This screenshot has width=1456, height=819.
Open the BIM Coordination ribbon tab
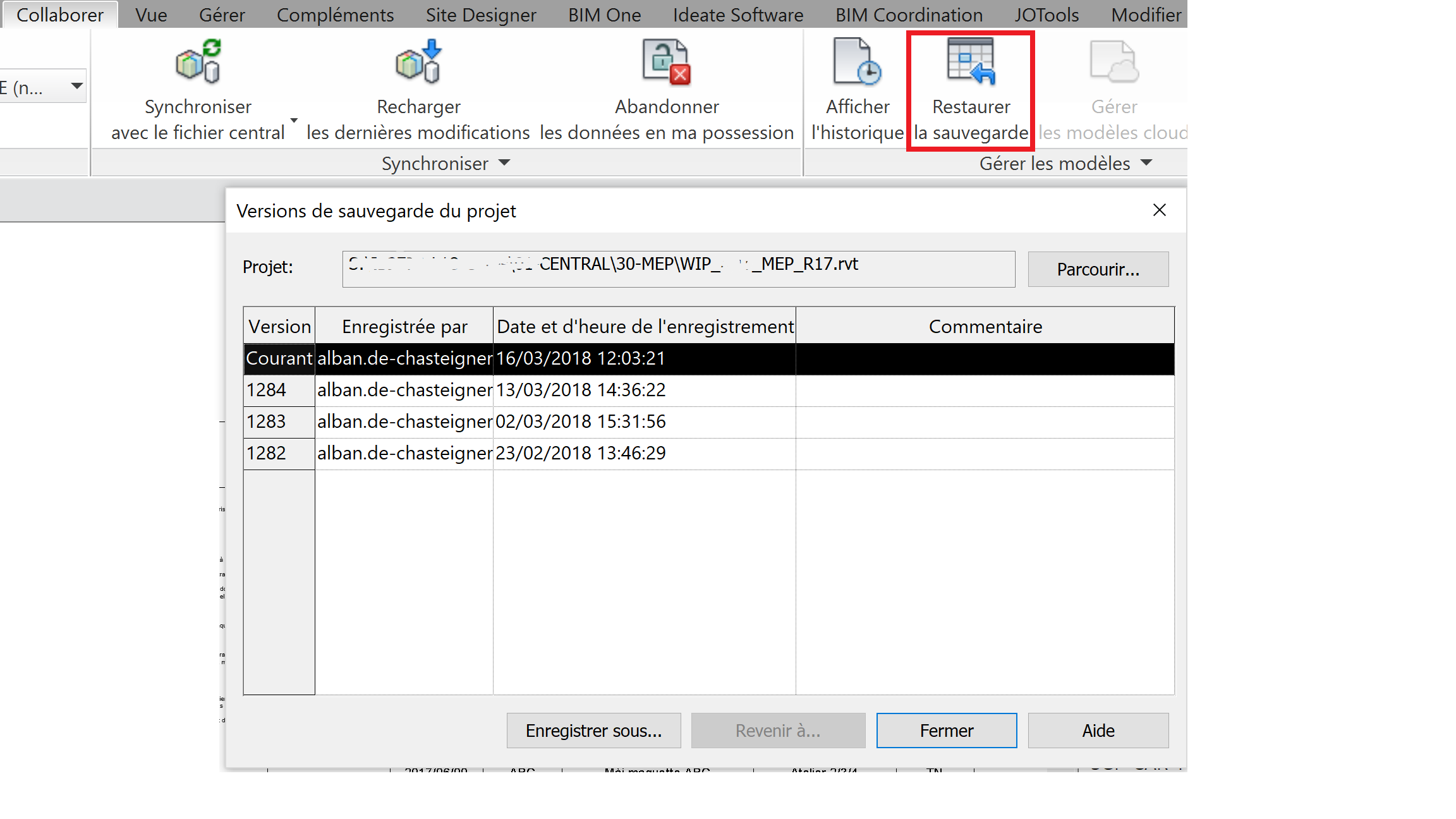[908, 15]
